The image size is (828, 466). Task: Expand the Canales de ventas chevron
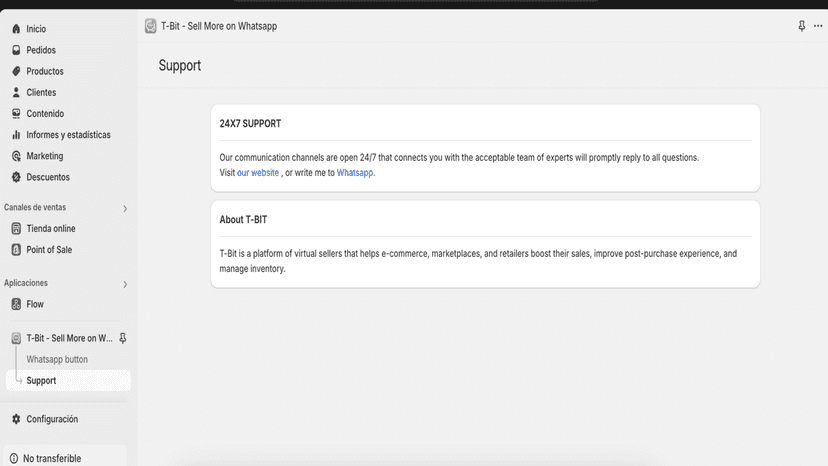coord(125,209)
